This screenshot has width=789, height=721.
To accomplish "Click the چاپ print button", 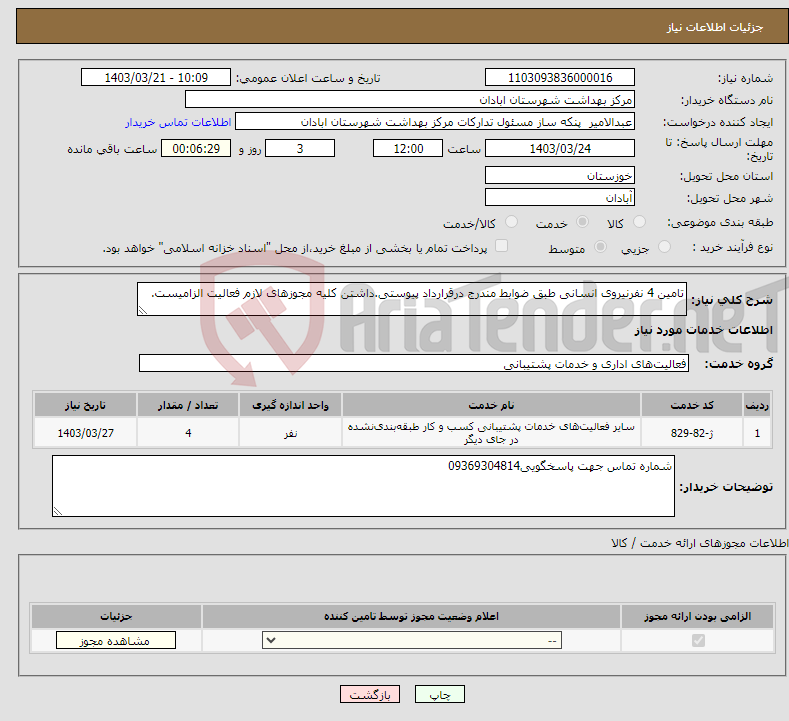I will coord(439,694).
